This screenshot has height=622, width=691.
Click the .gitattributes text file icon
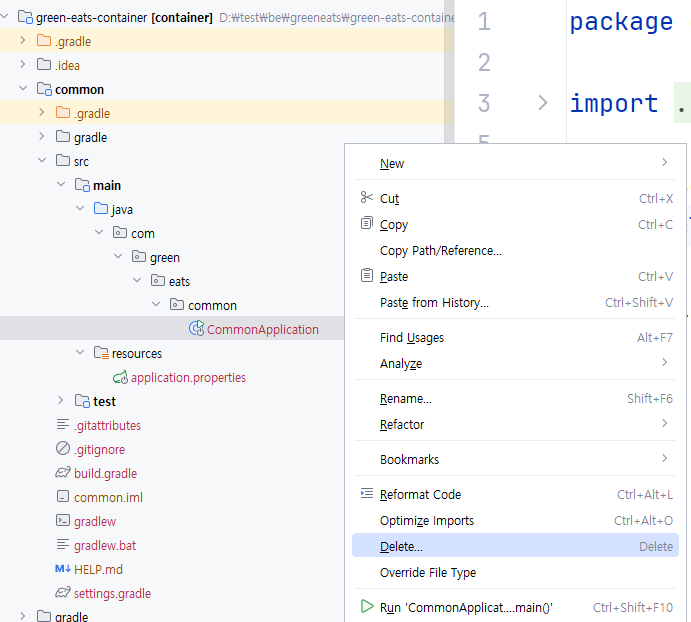[x=63, y=425]
